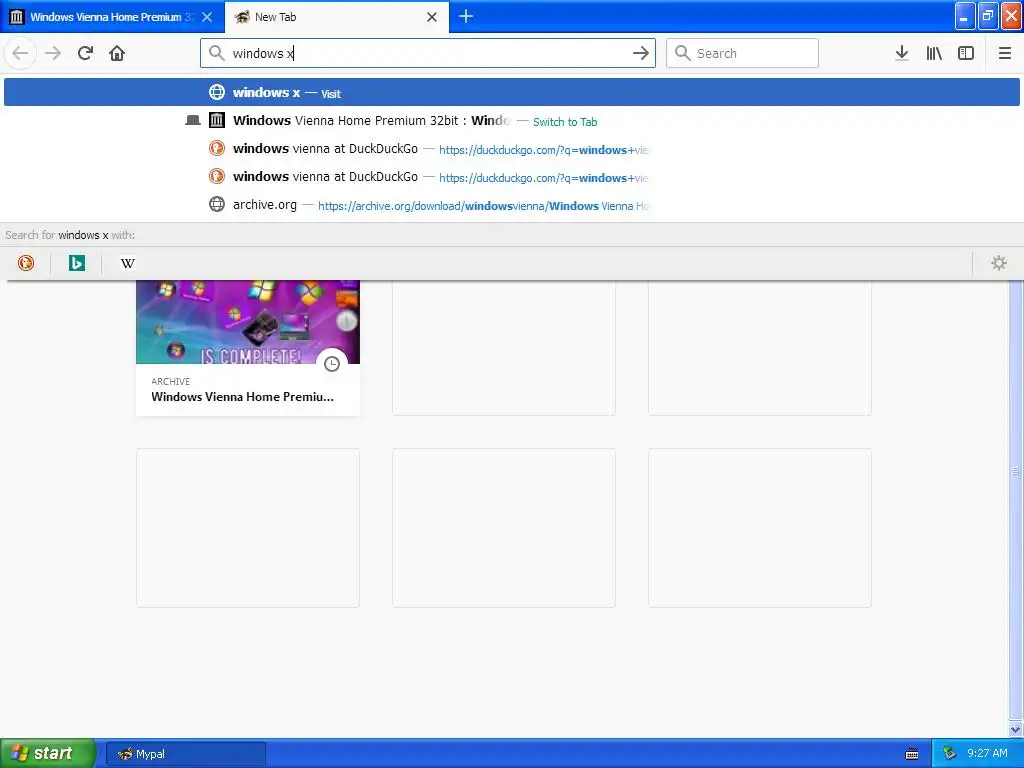
Task: Select the archive.org download suggestion
Action: coord(512,205)
